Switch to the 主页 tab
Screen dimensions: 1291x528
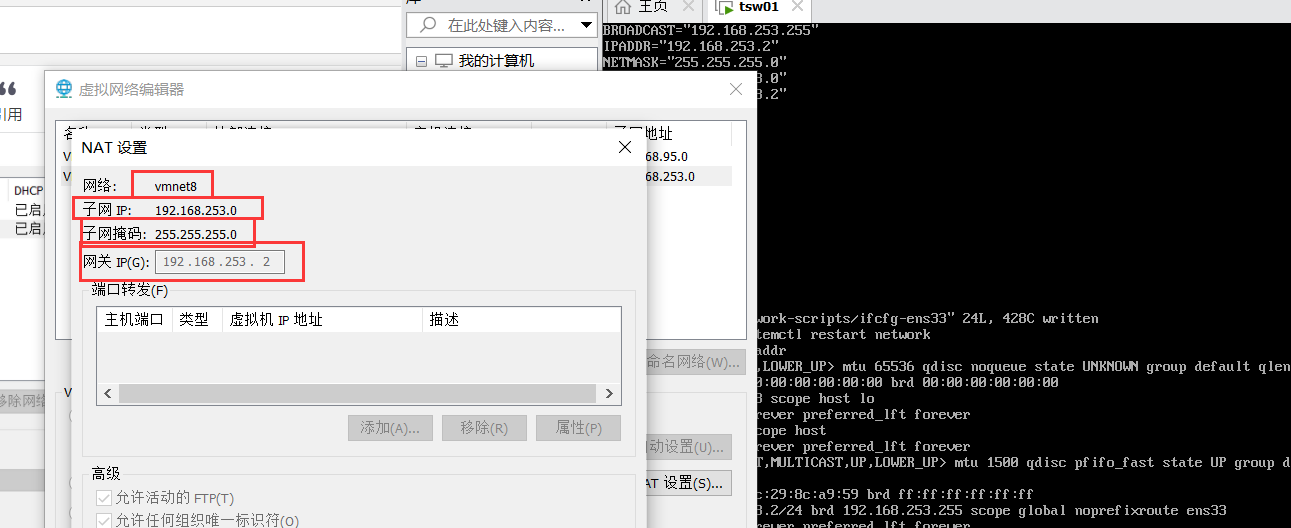[651, 7]
